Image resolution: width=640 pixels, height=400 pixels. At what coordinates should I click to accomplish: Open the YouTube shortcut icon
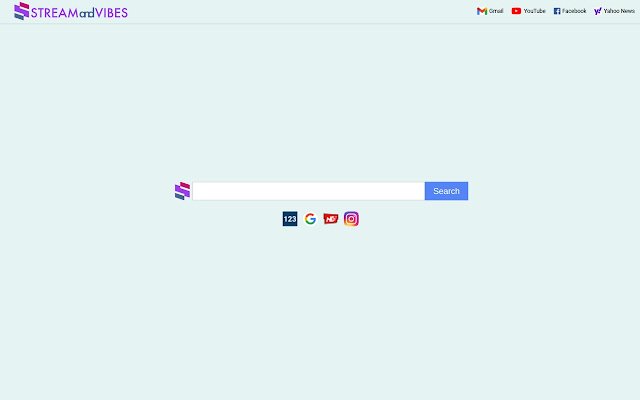click(x=516, y=11)
